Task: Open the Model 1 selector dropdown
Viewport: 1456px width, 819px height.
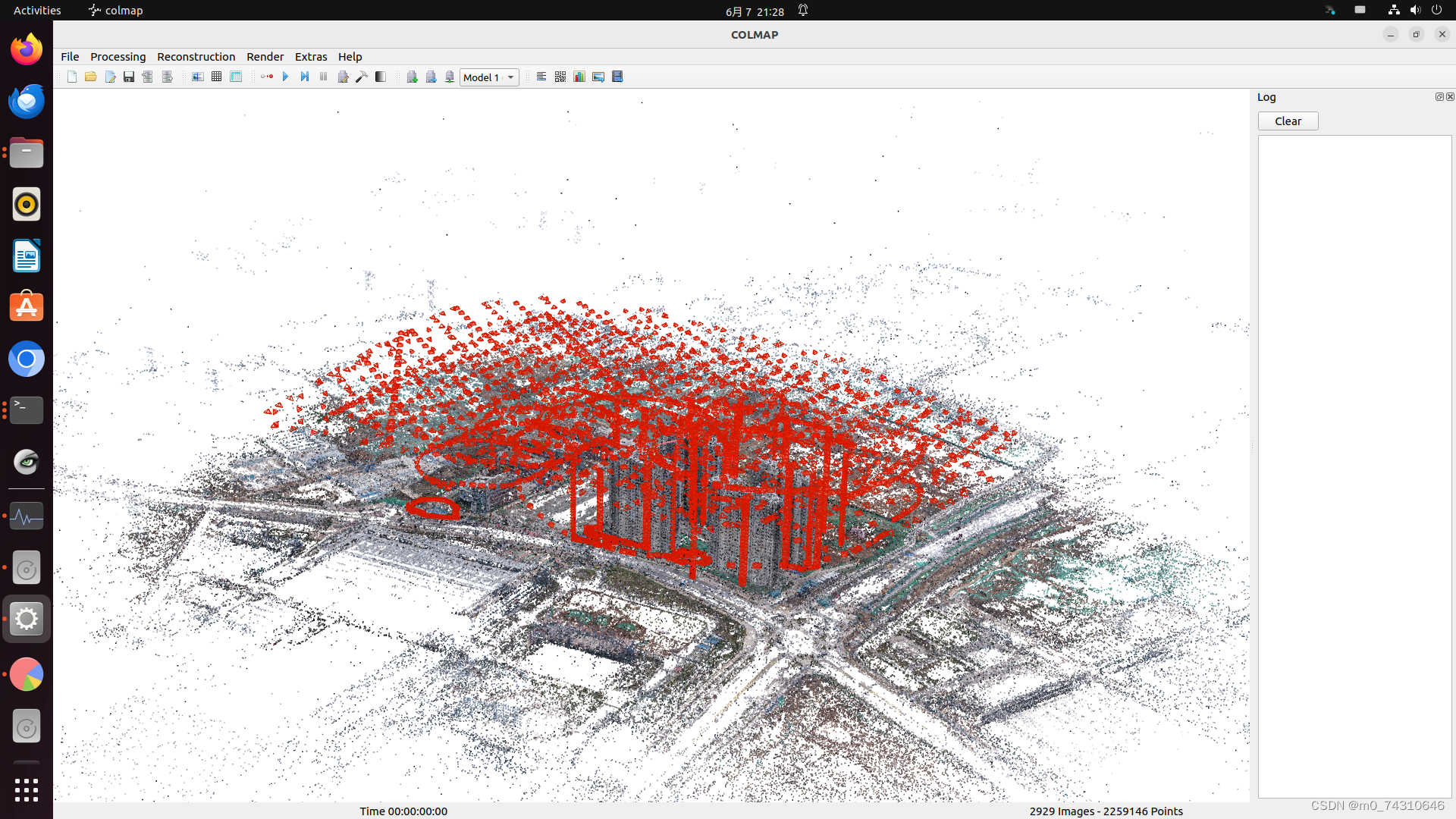Action: point(489,77)
